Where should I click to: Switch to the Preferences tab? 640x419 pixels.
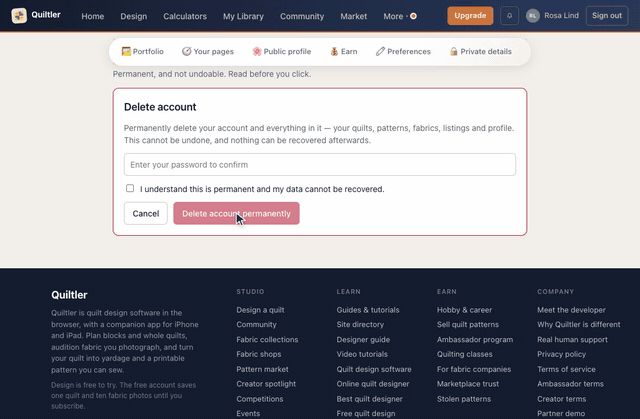(403, 51)
